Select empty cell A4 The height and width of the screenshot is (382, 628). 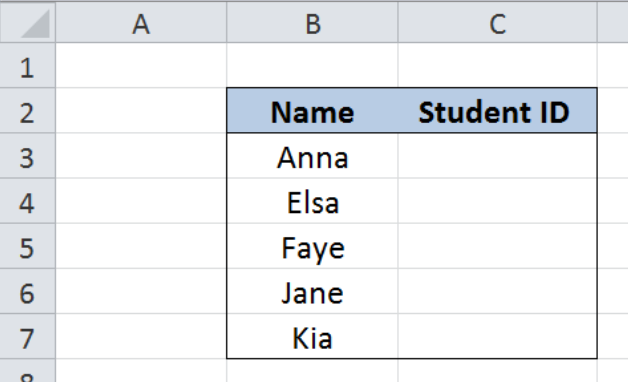[141, 201]
